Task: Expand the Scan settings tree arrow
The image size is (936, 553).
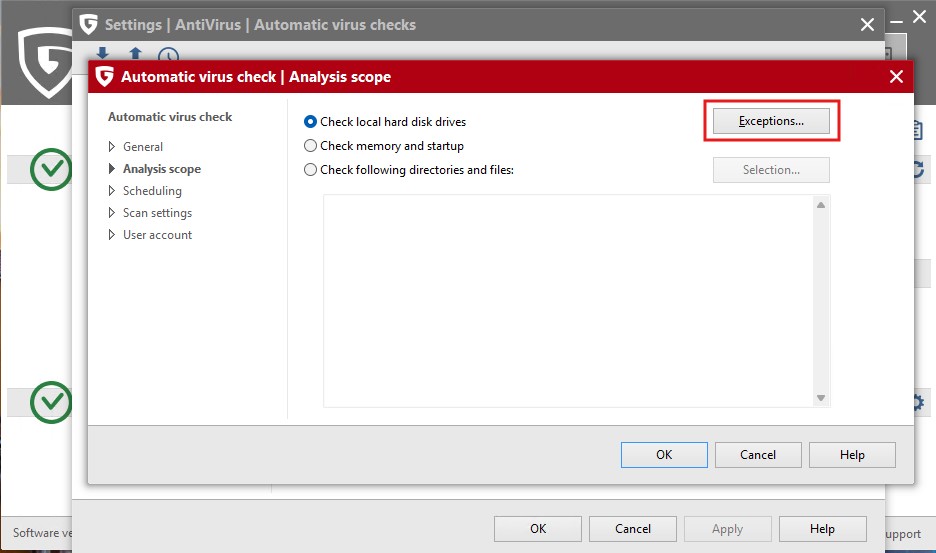Action: point(112,213)
